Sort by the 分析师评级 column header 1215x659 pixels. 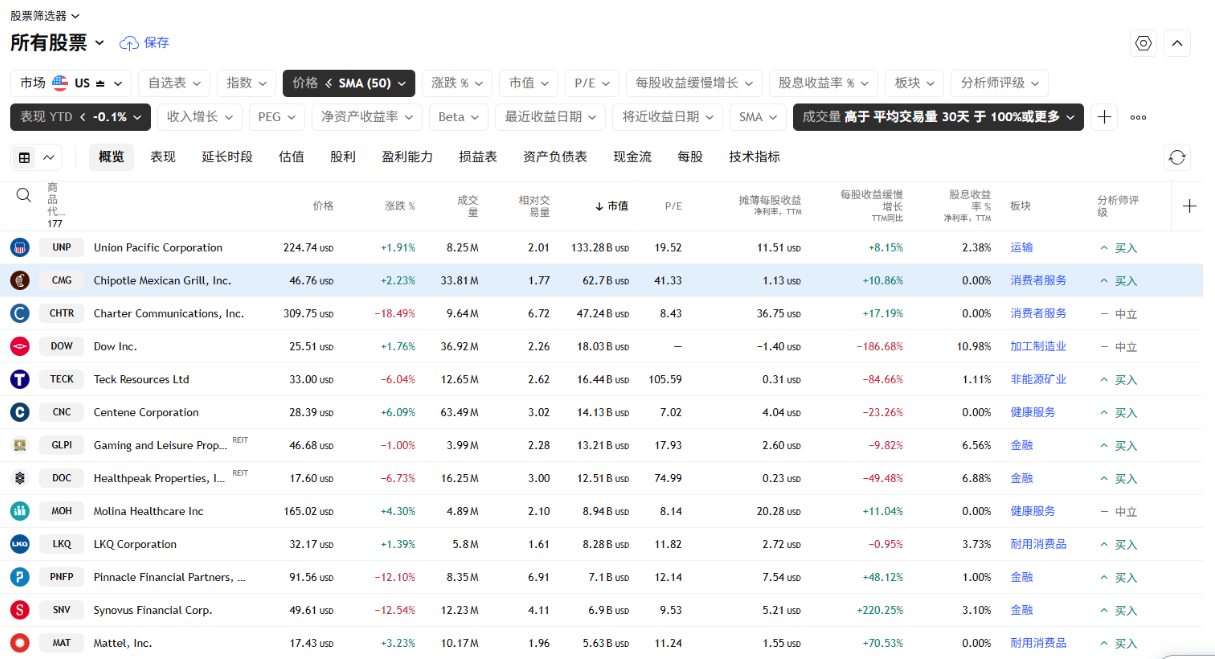tap(1117, 206)
